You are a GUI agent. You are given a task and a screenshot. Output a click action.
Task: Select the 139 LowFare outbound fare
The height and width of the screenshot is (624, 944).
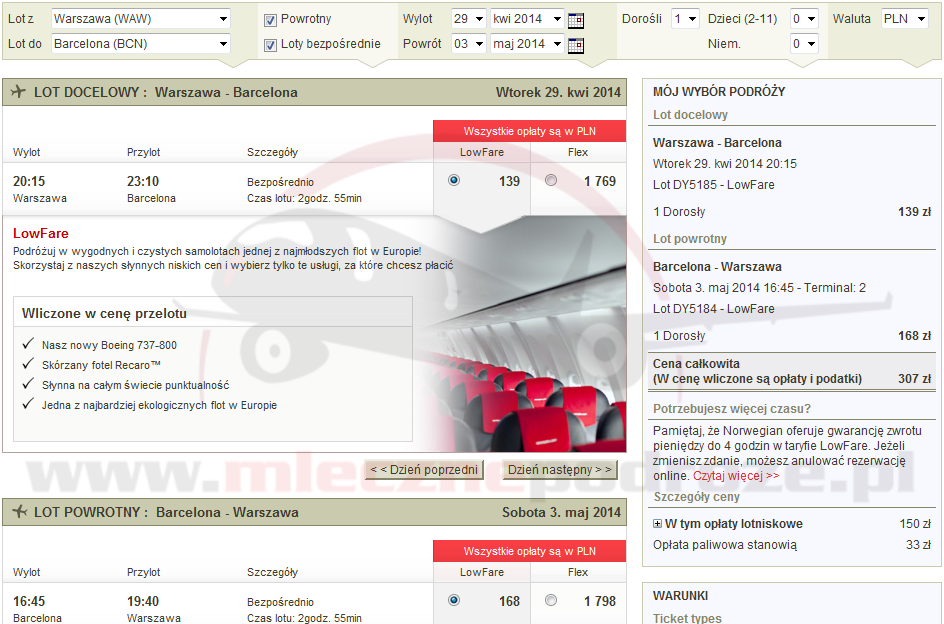tap(454, 181)
